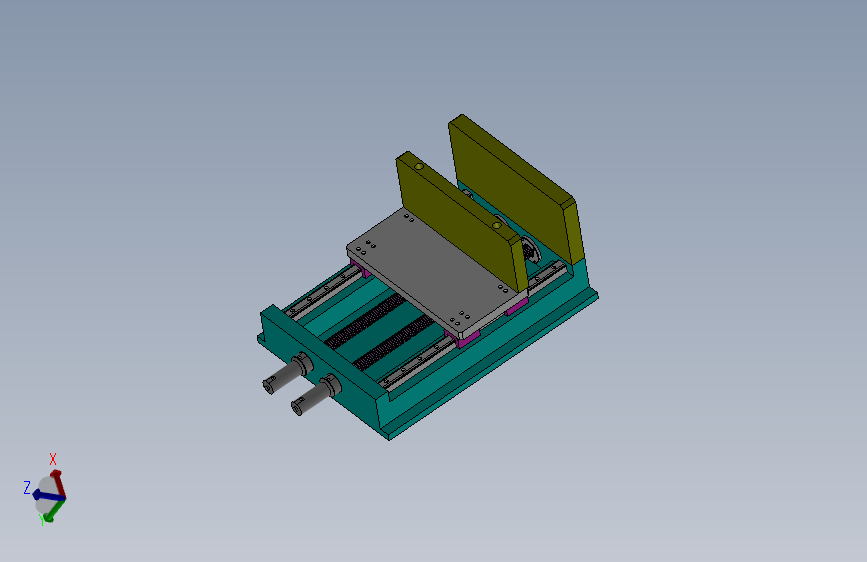Select the green Y-axis arrow of the triad
This screenshot has width=867, height=562.
[x=54, y=510]
